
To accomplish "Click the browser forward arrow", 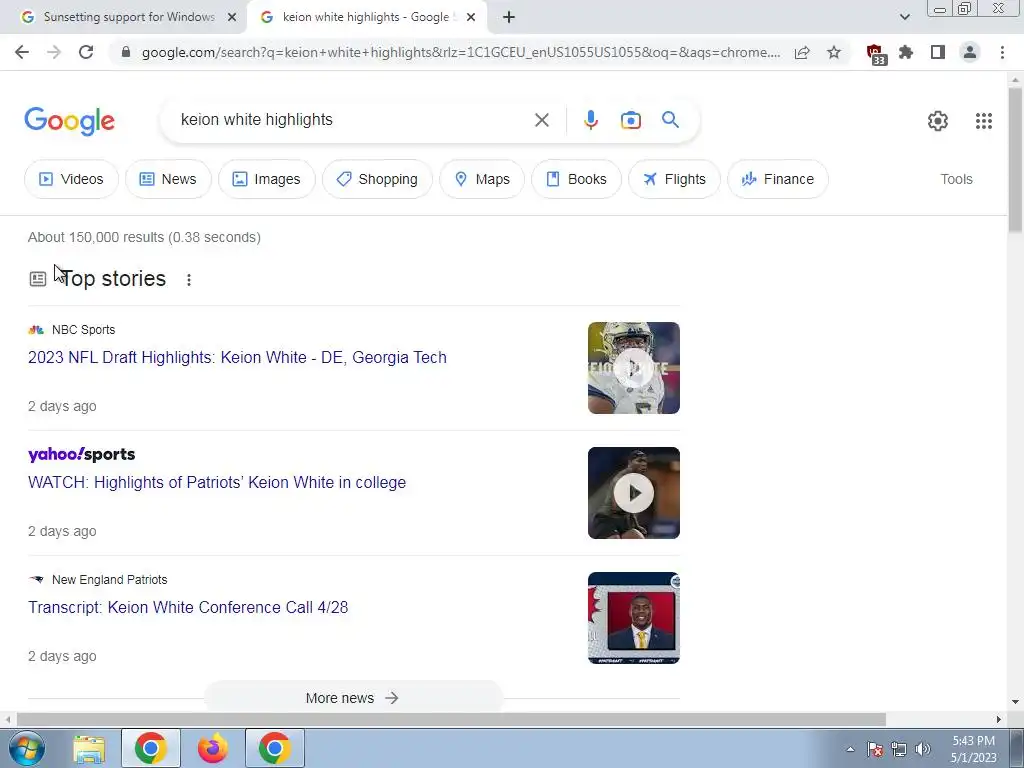I will tap(54, 52).
